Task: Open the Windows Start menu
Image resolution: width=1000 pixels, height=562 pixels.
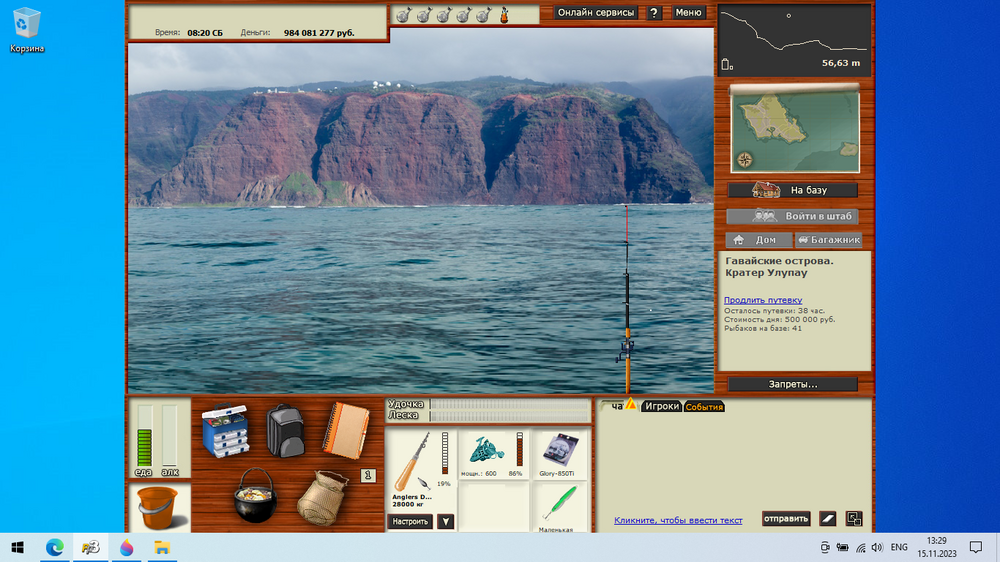Action: (18, 547)
